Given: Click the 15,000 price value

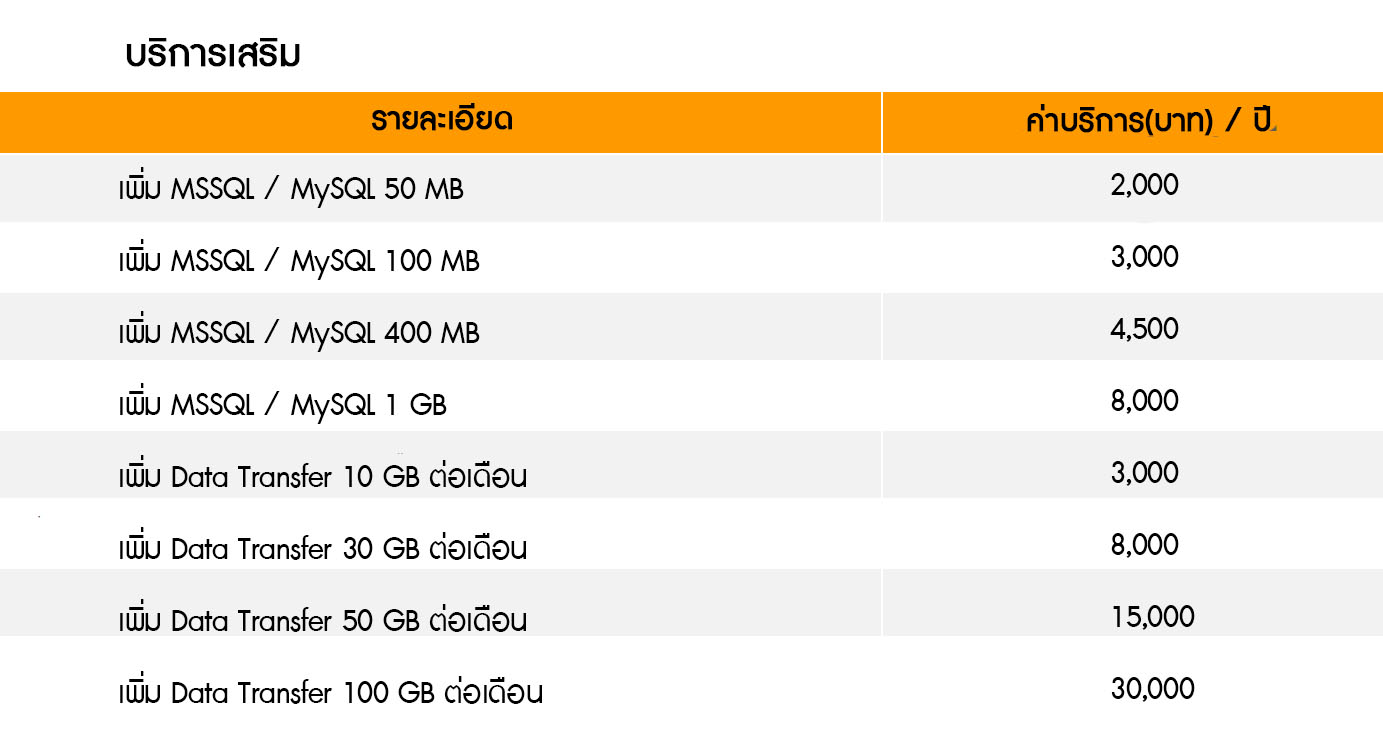Looking at the screenshot, I should pos(1153,617).
